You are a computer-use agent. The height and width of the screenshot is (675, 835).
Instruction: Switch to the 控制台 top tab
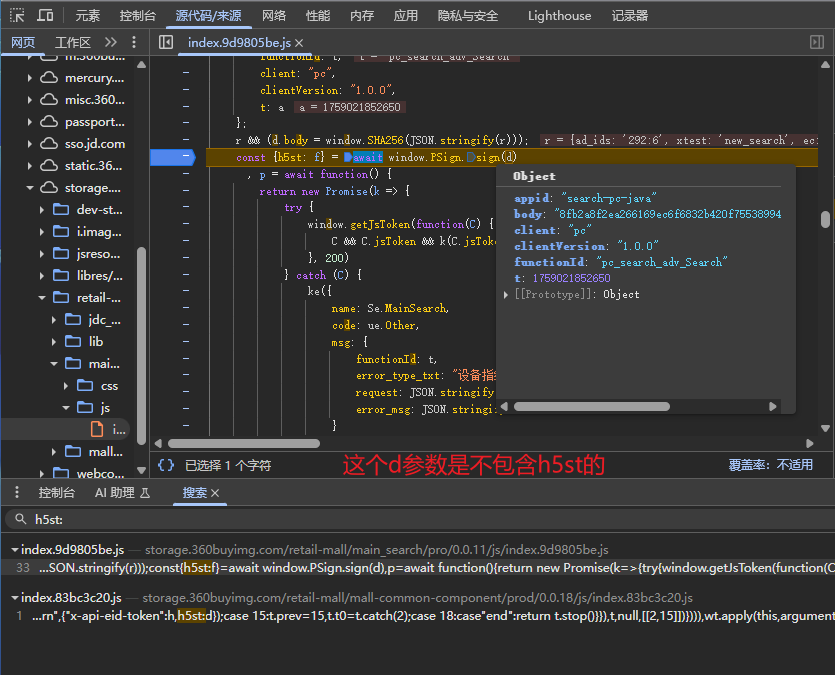click(137, 16)
